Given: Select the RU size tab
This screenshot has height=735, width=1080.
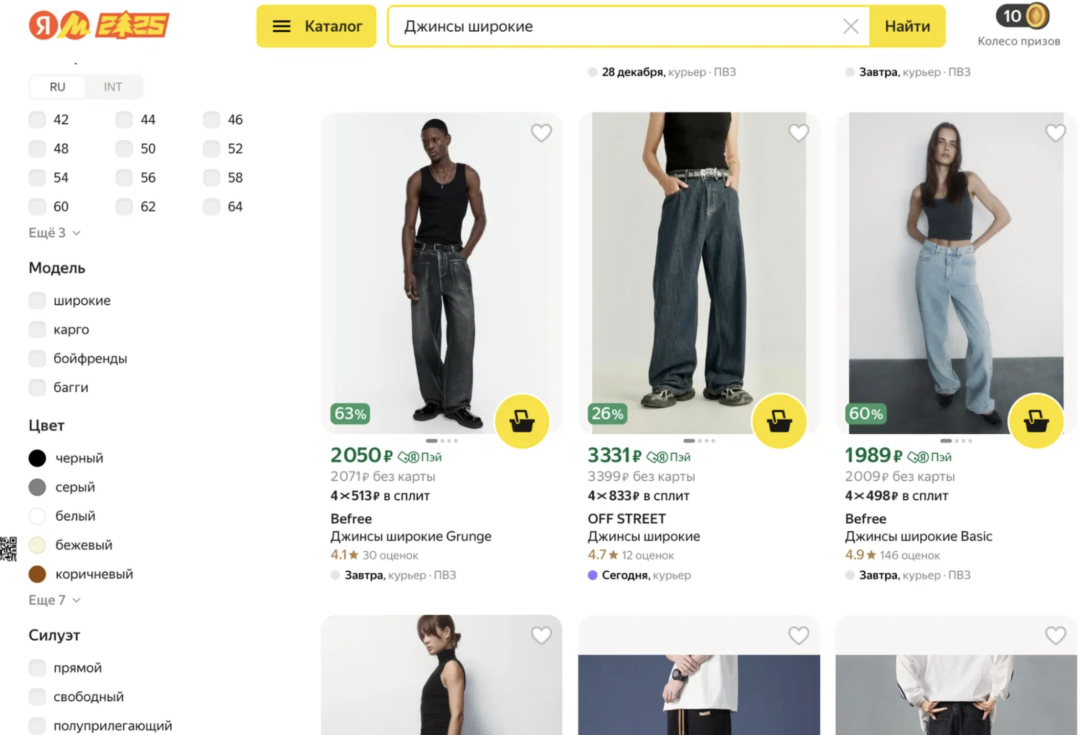Looking at the screenshot, I should click(x=58, y=87).
